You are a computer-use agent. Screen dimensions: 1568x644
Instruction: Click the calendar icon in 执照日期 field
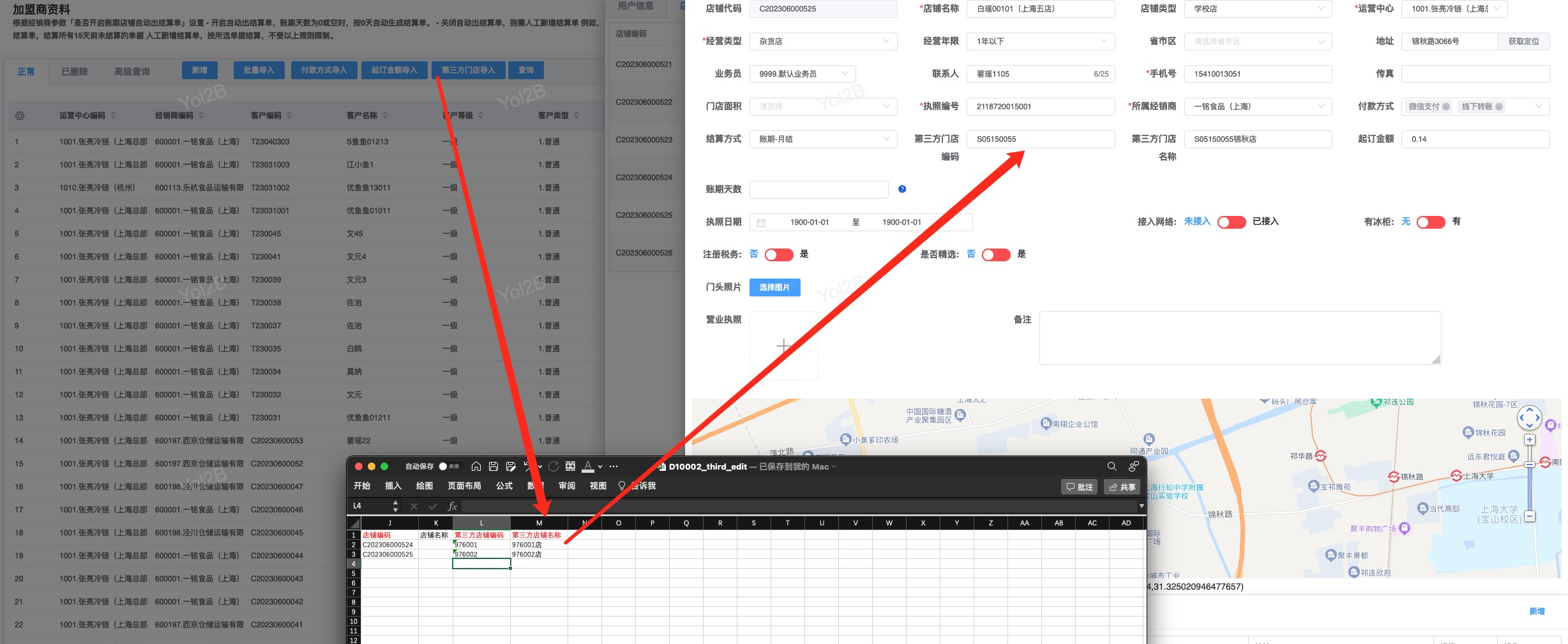click(761, 222)
